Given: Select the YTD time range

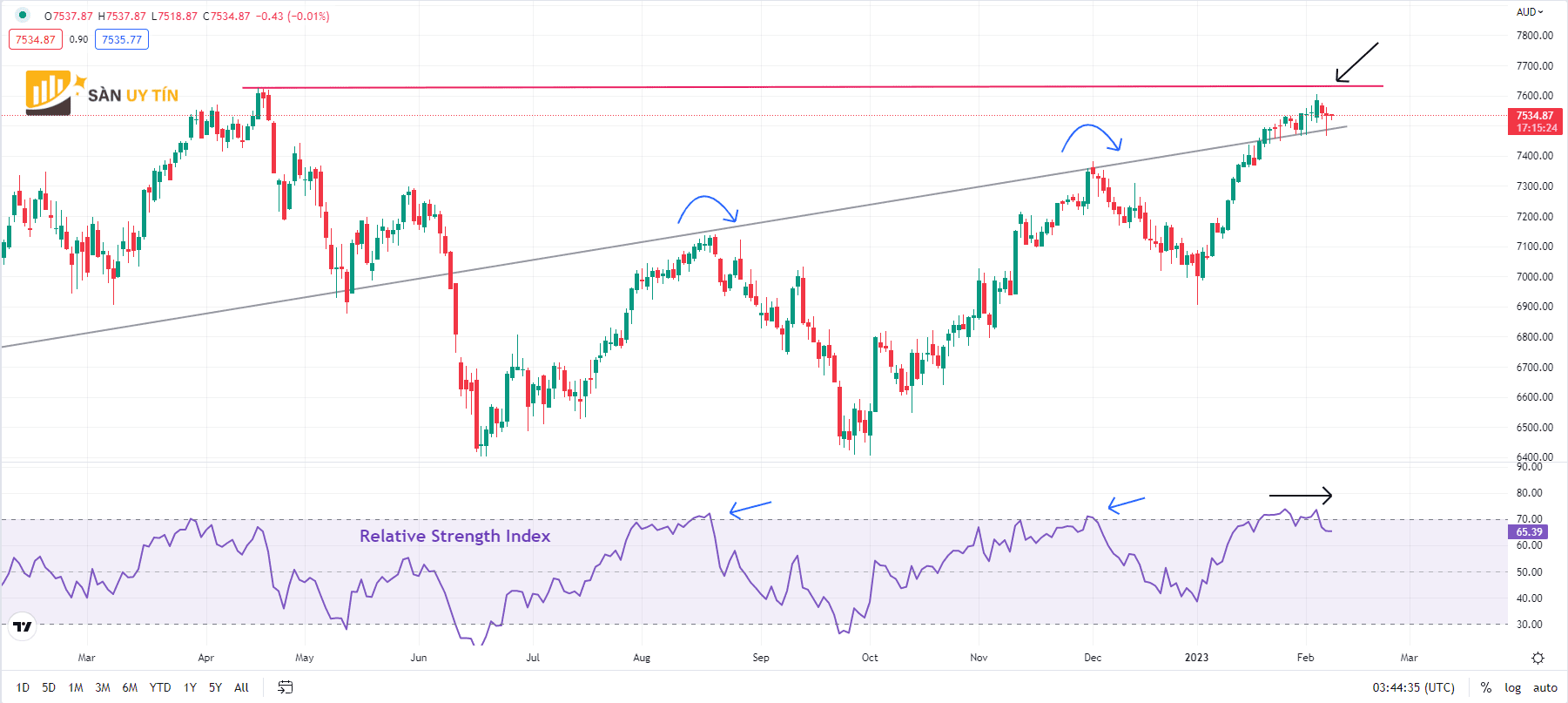Looking at the screenshot, I should [160, 687].
